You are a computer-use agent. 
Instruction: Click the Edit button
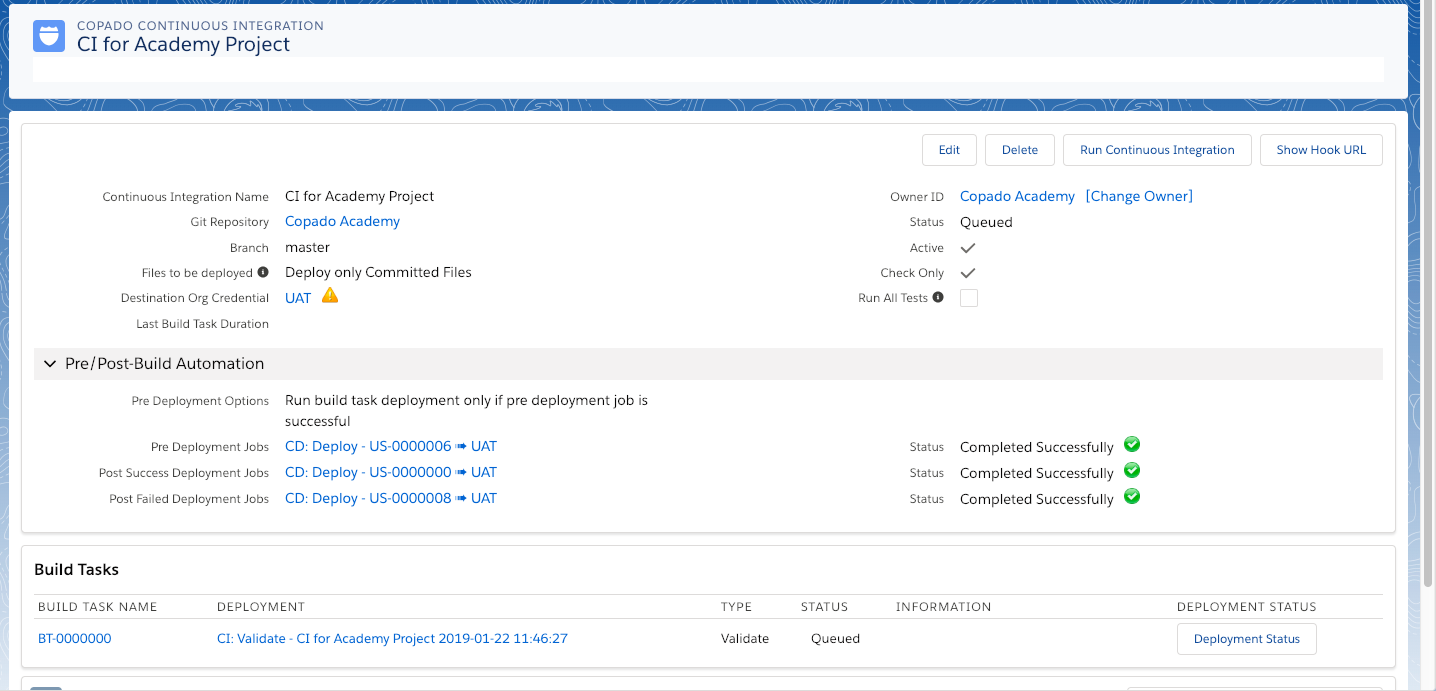tap(949, 150)
